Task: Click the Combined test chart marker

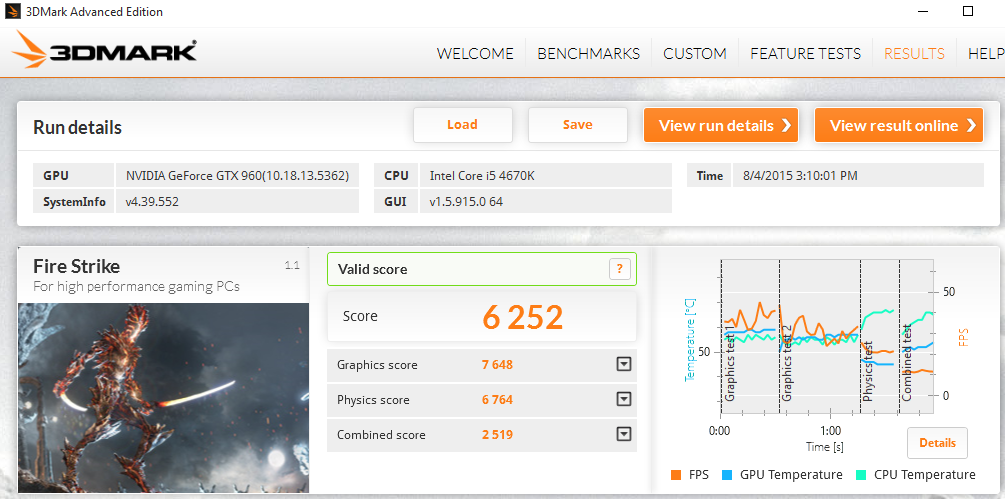Action: [907, 363]
